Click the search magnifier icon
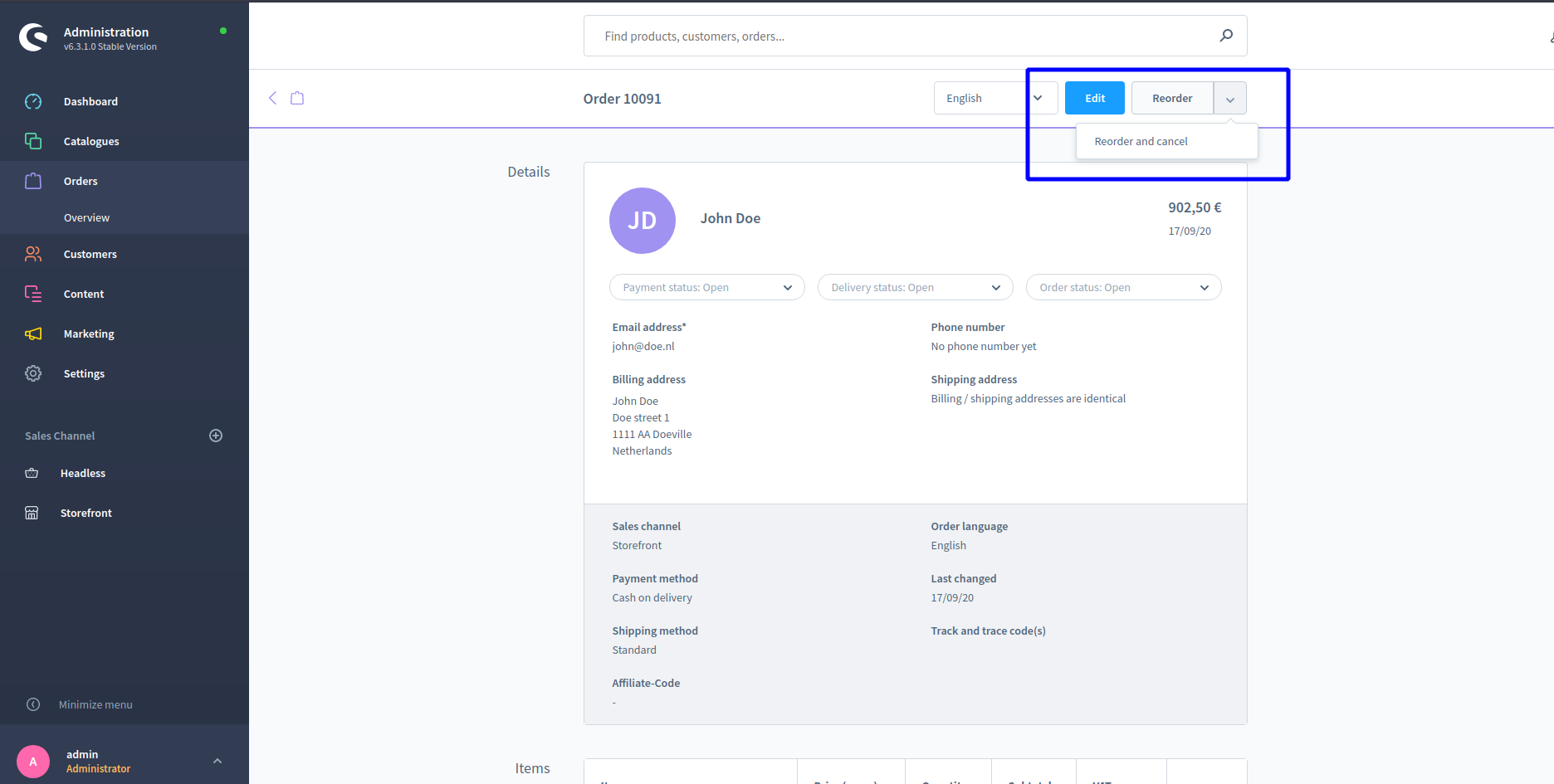Viewport: 1554px width, 784px height. [x=1226, y=36]
